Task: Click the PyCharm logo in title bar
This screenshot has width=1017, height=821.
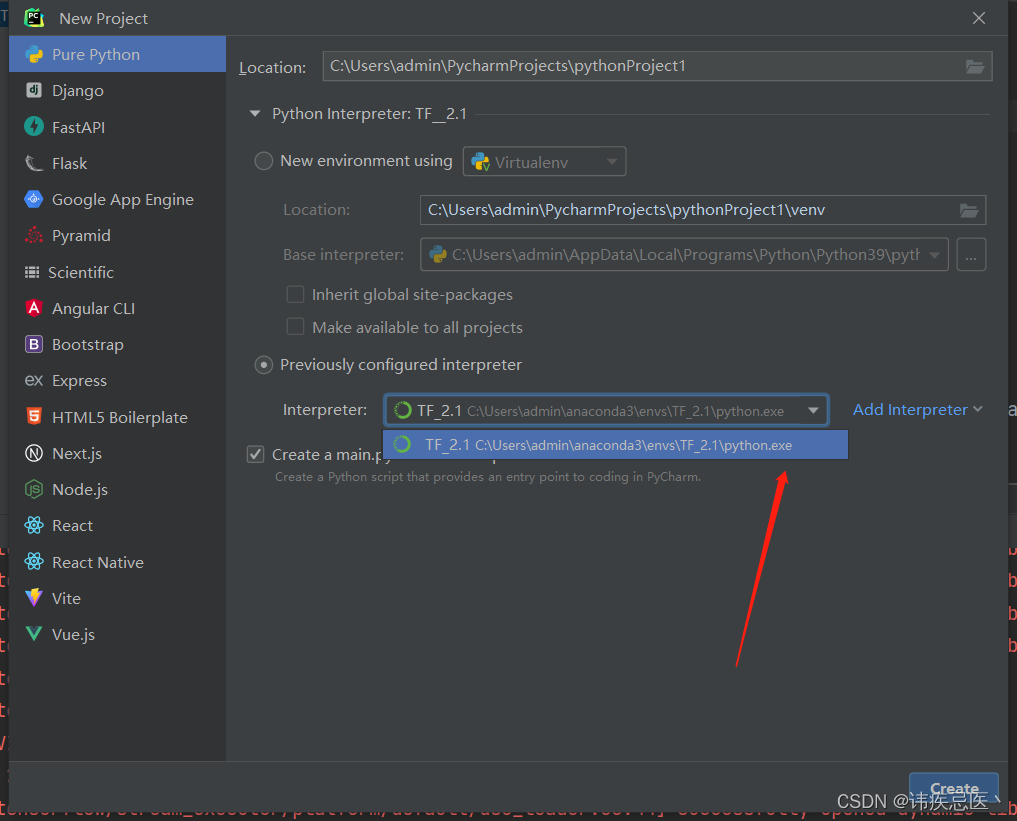Action: point(34,18)
